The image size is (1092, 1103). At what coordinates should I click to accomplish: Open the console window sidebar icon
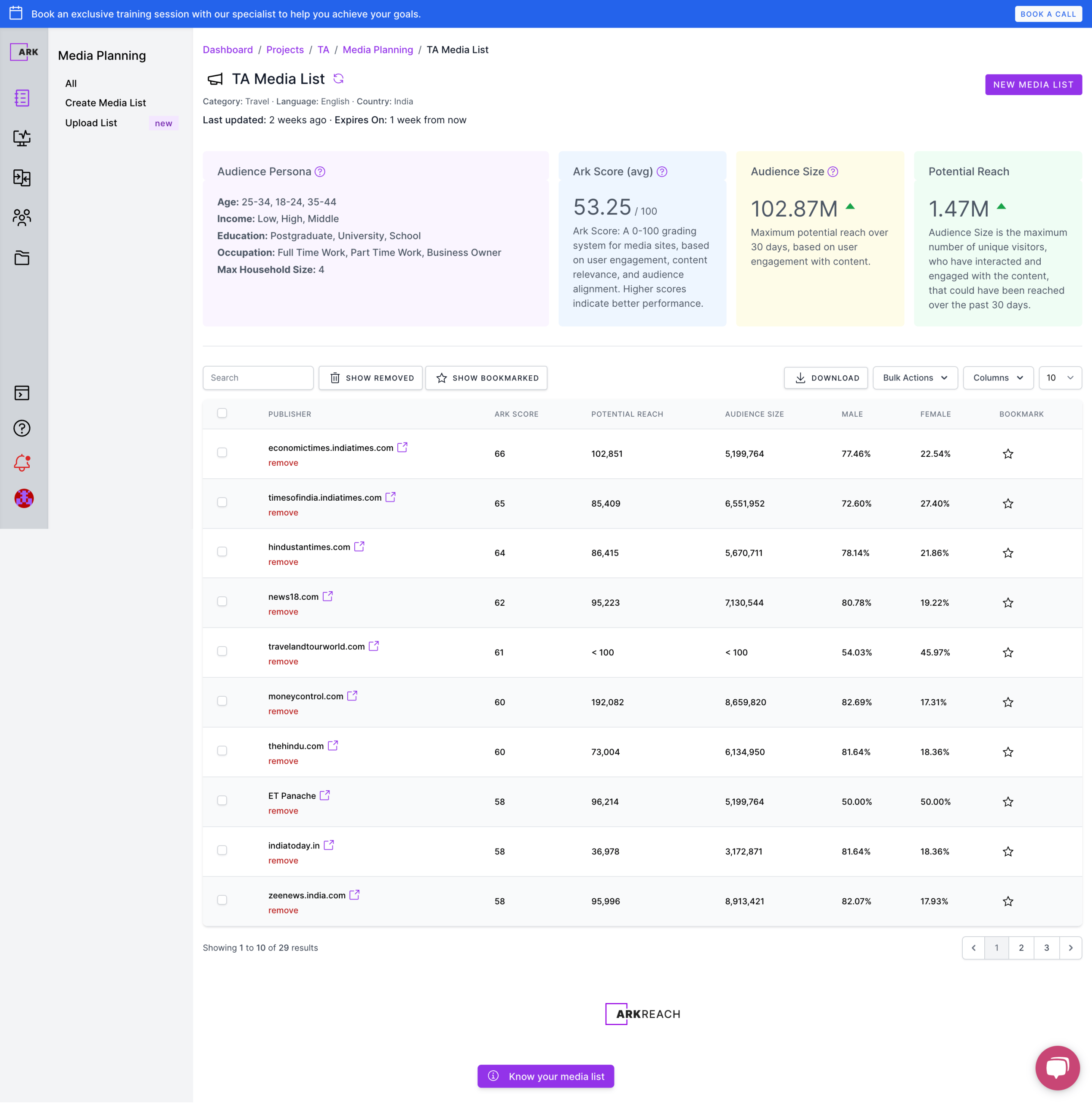(22, 393)
